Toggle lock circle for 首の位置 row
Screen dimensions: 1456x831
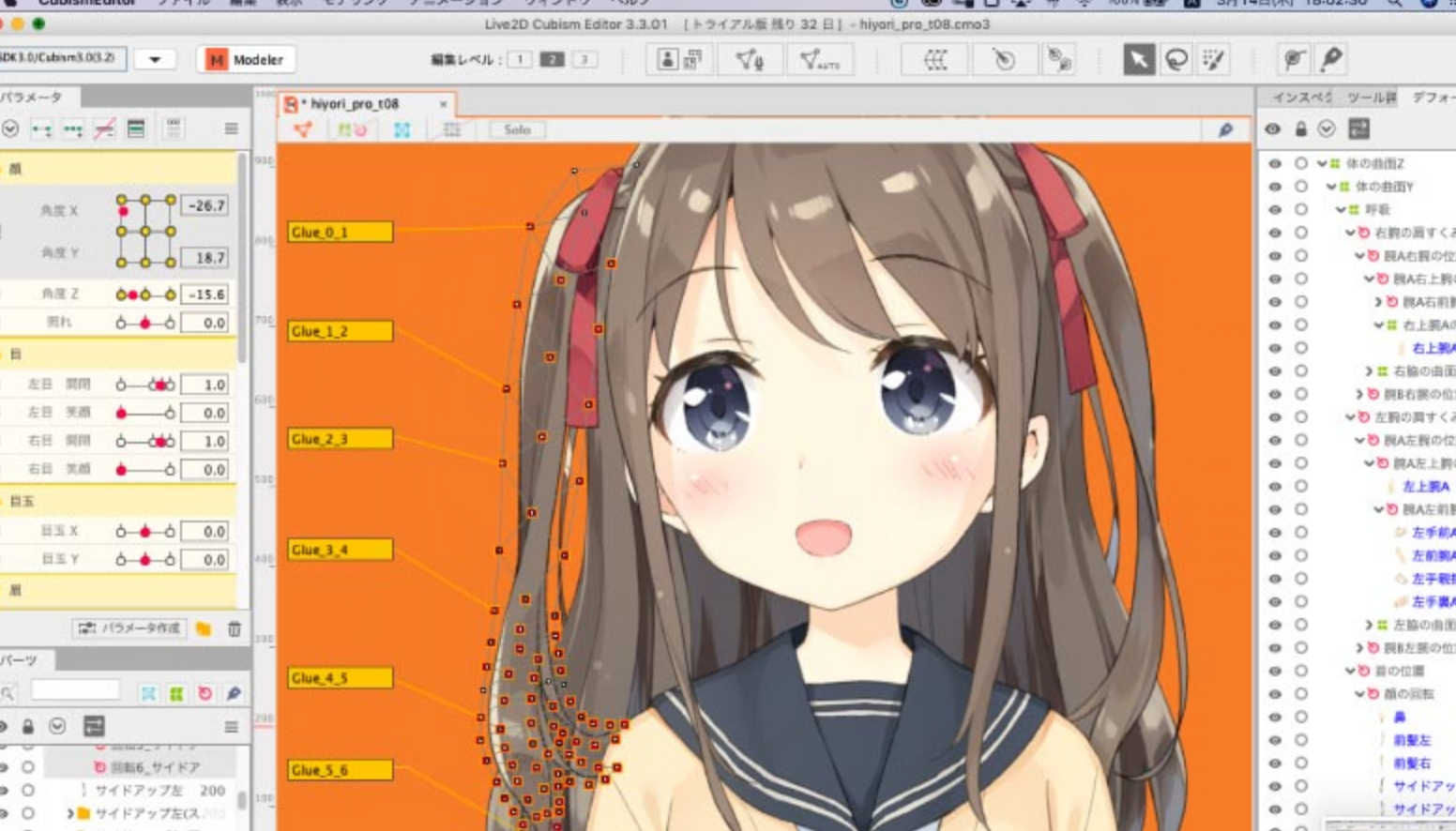[1301, 671]
